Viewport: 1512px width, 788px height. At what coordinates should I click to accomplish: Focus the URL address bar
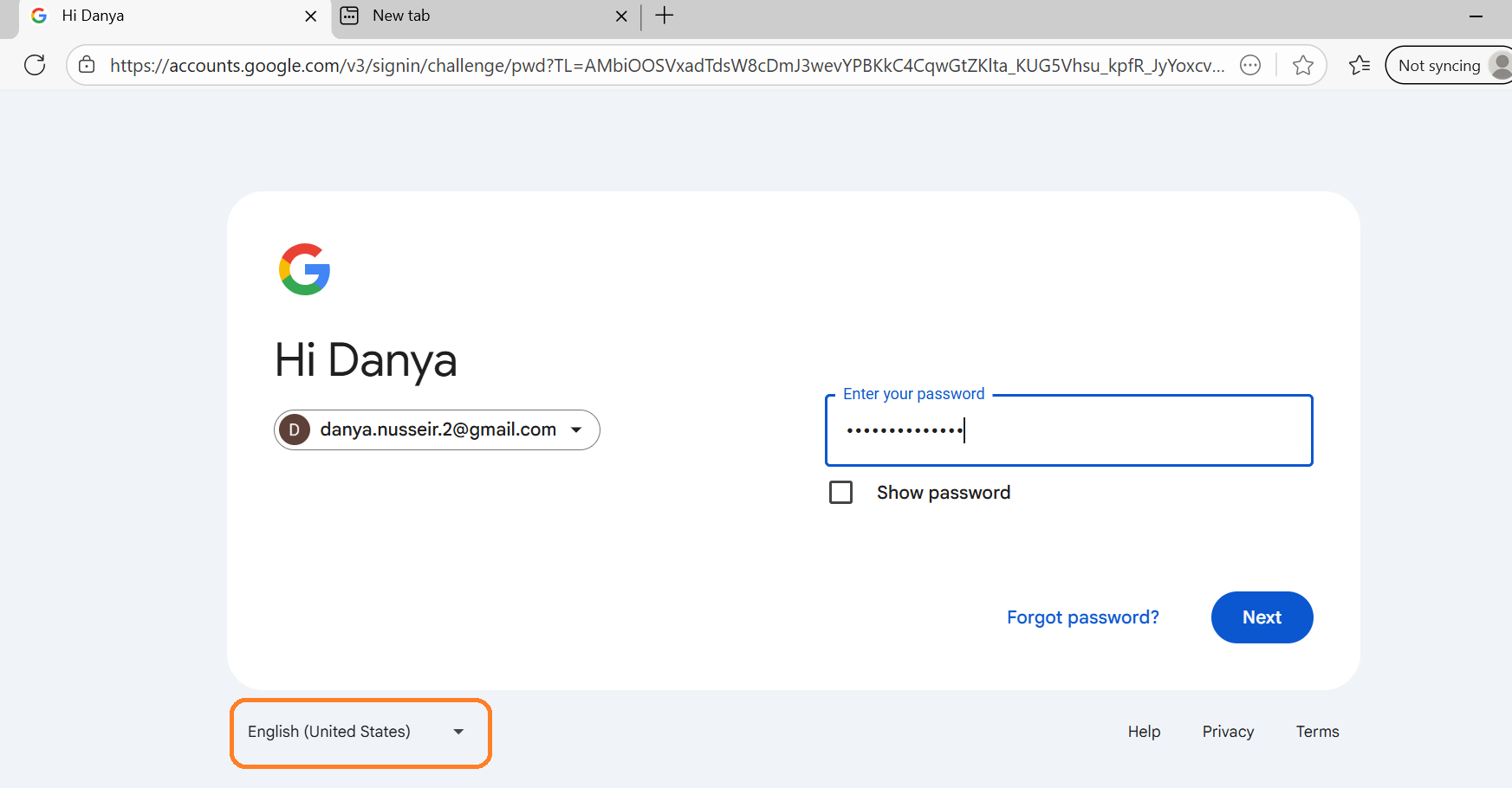667,65
